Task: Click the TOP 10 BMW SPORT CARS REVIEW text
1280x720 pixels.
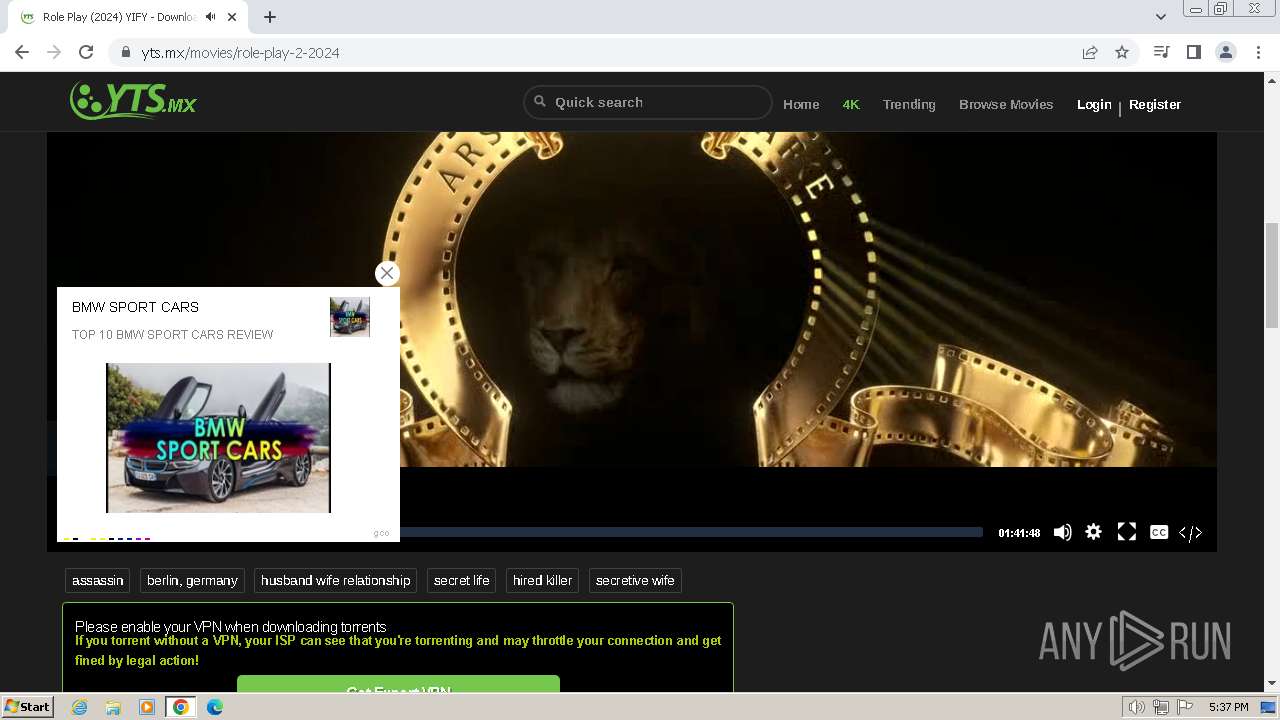Action: tap(173, 334)
